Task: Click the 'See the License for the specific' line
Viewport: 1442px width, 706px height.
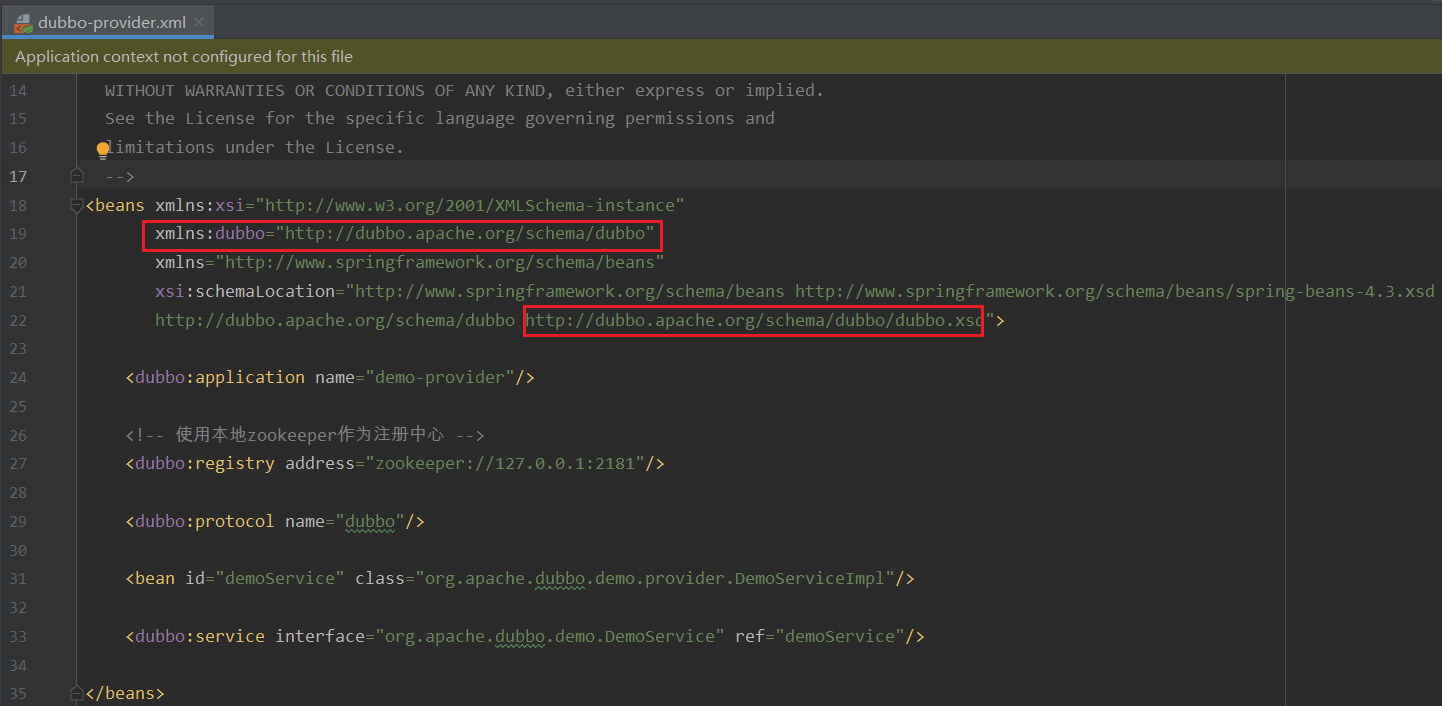Action: click(440, 118)
